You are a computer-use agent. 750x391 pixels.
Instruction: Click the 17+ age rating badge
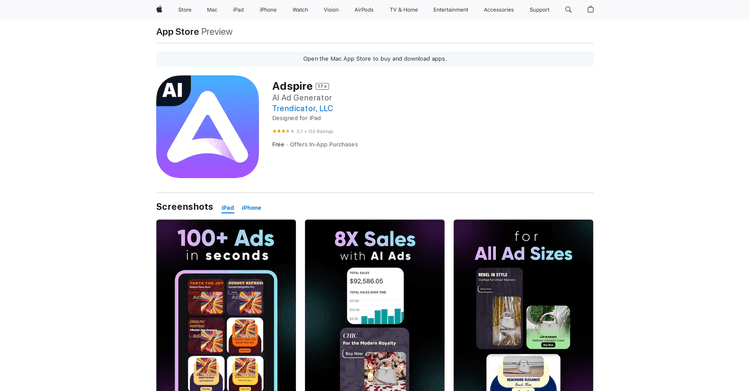tap(322, 87)
